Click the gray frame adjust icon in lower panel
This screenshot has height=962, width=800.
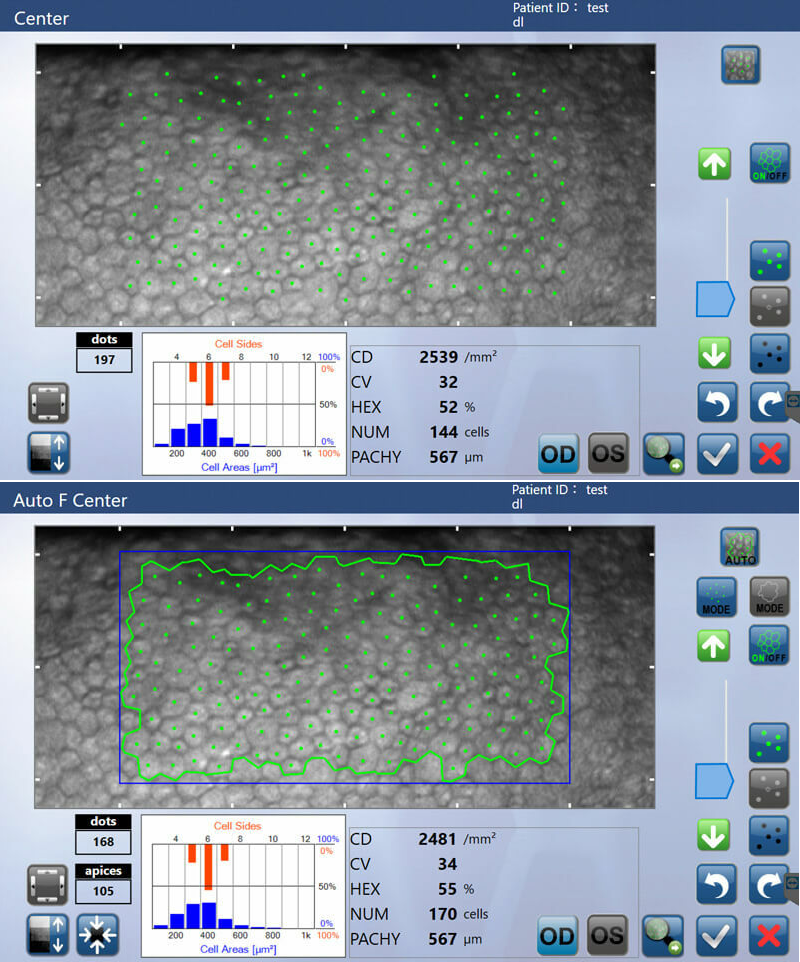[48, 885]
